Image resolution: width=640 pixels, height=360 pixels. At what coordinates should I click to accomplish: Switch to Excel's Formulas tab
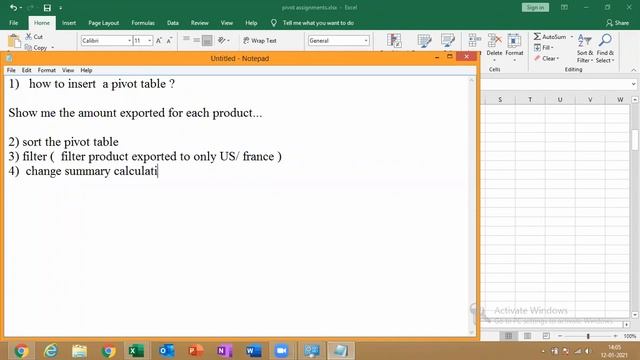point(143,23)
